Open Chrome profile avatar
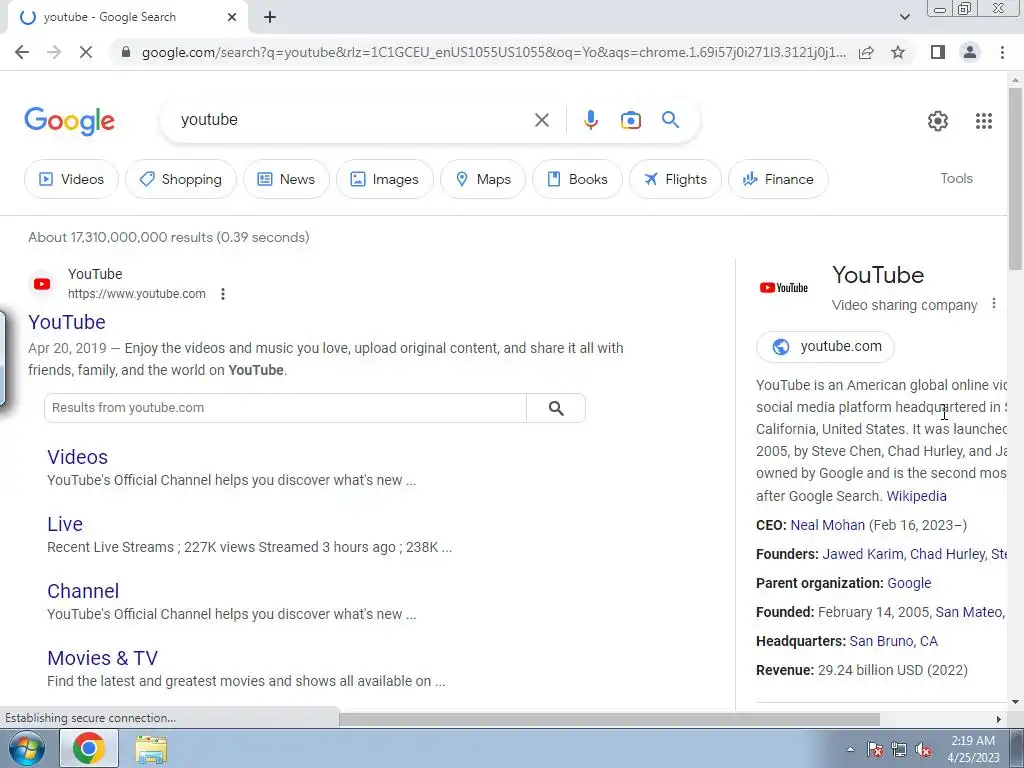This screenshot has height=768, width=1024. pyautogui.click(x=970, y=52)
